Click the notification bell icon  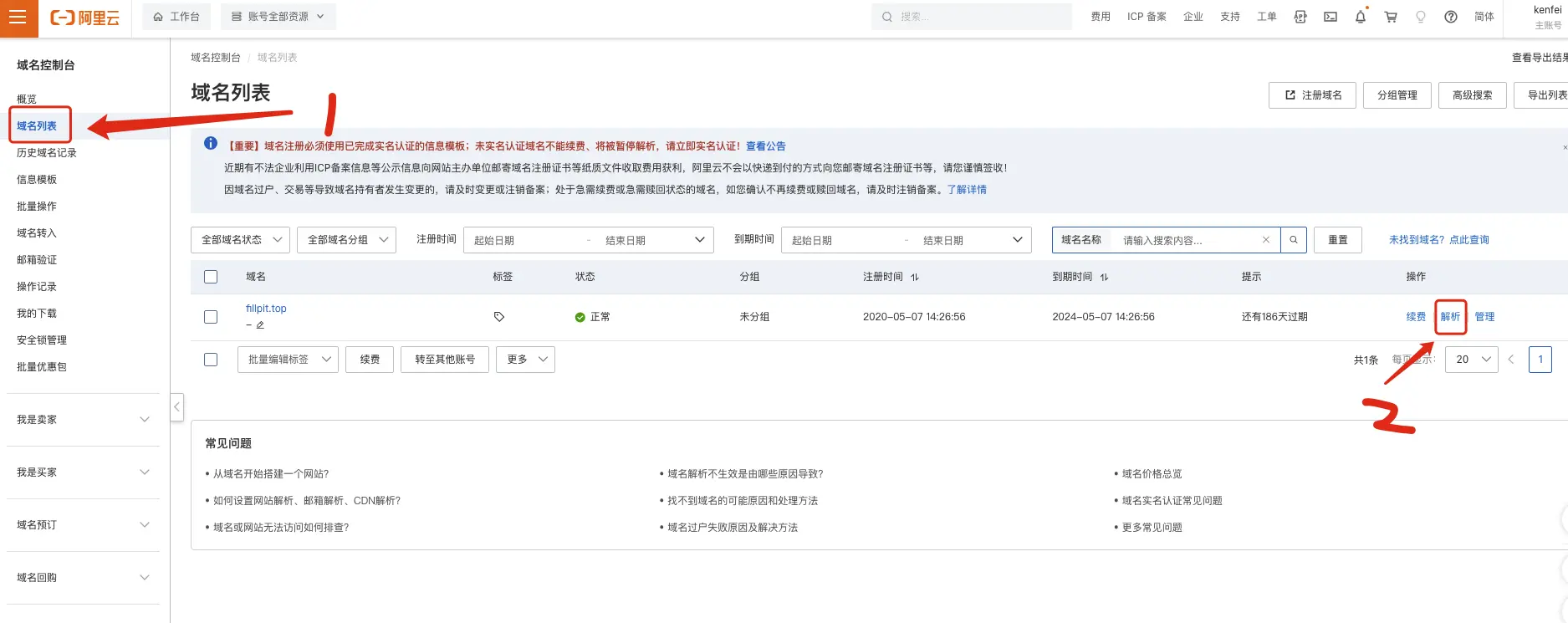point(1361,17)
